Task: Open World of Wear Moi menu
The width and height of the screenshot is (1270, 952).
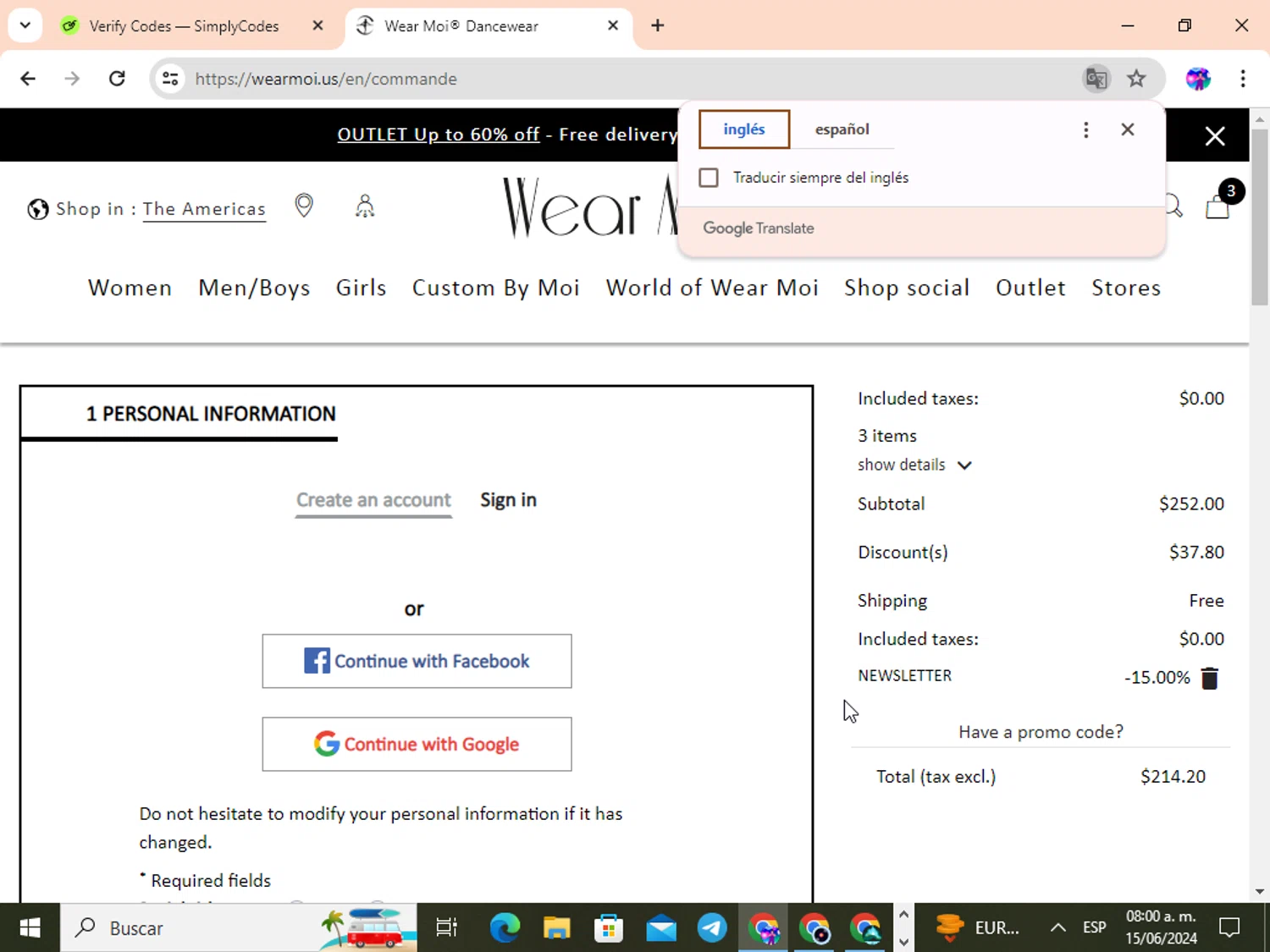Action: click(x=712, y=288)
